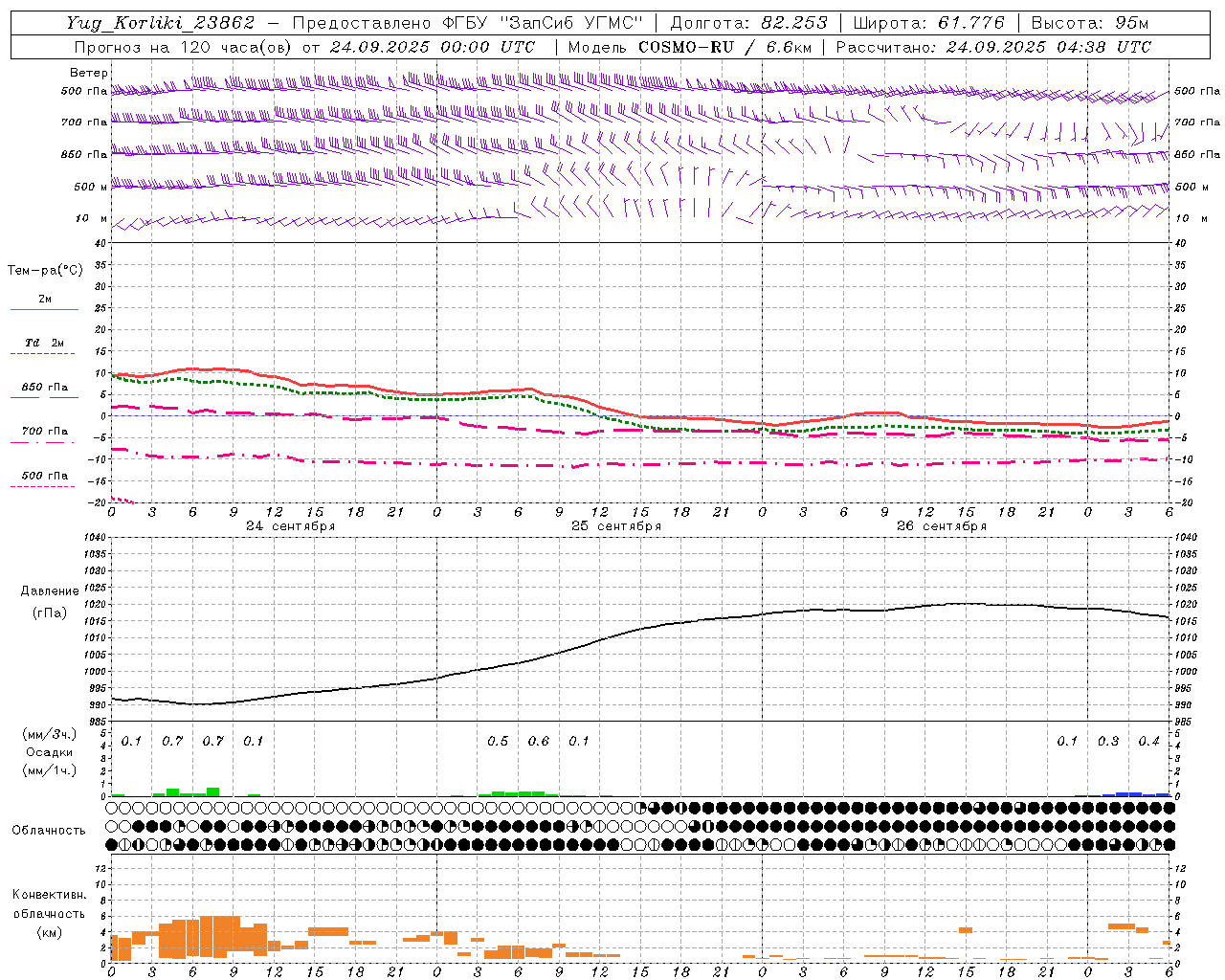Click the 0.6 precipitation value
Screen dimensions: 1225x980
(539, 742)
